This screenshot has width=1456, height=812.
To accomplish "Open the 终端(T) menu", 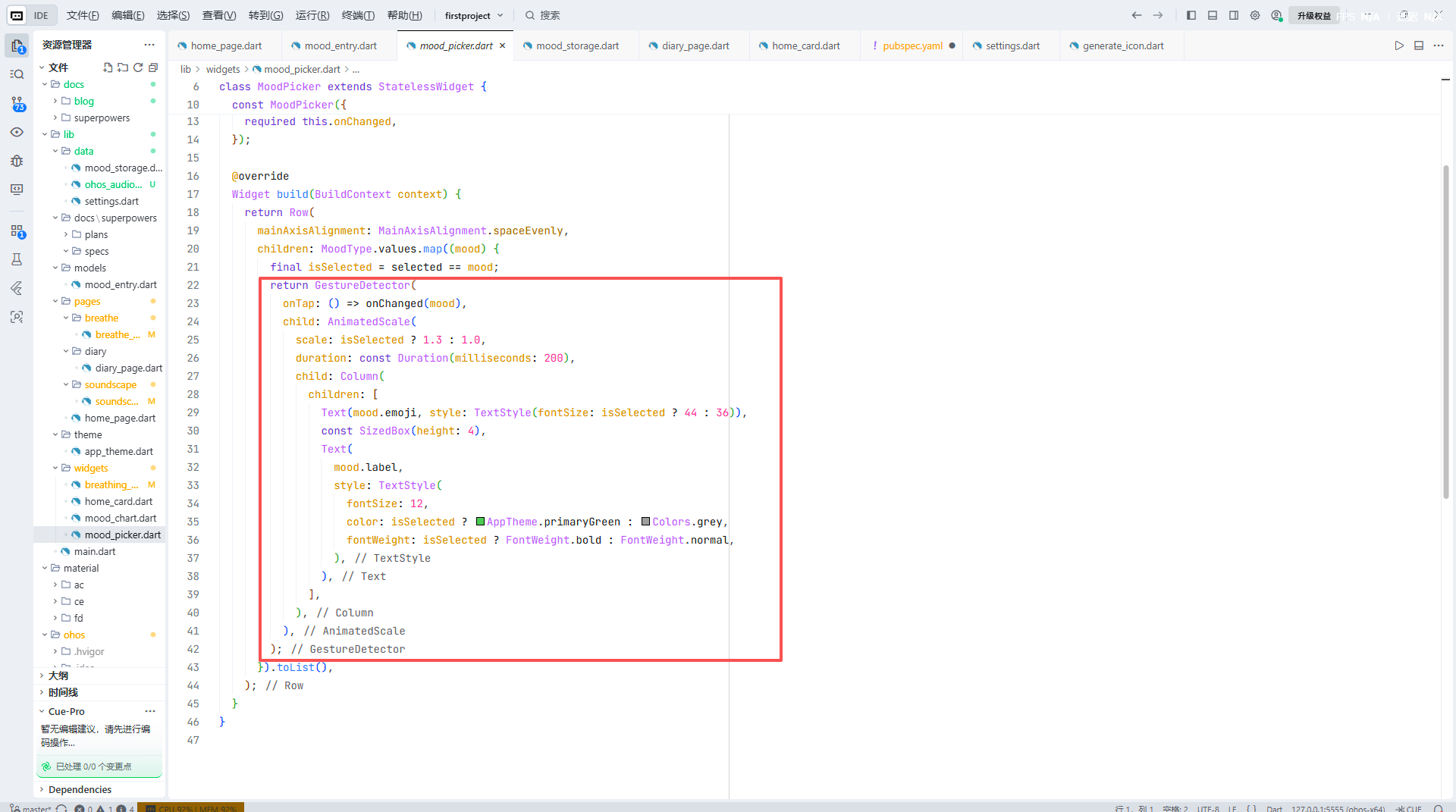I will tap(358, 15).
